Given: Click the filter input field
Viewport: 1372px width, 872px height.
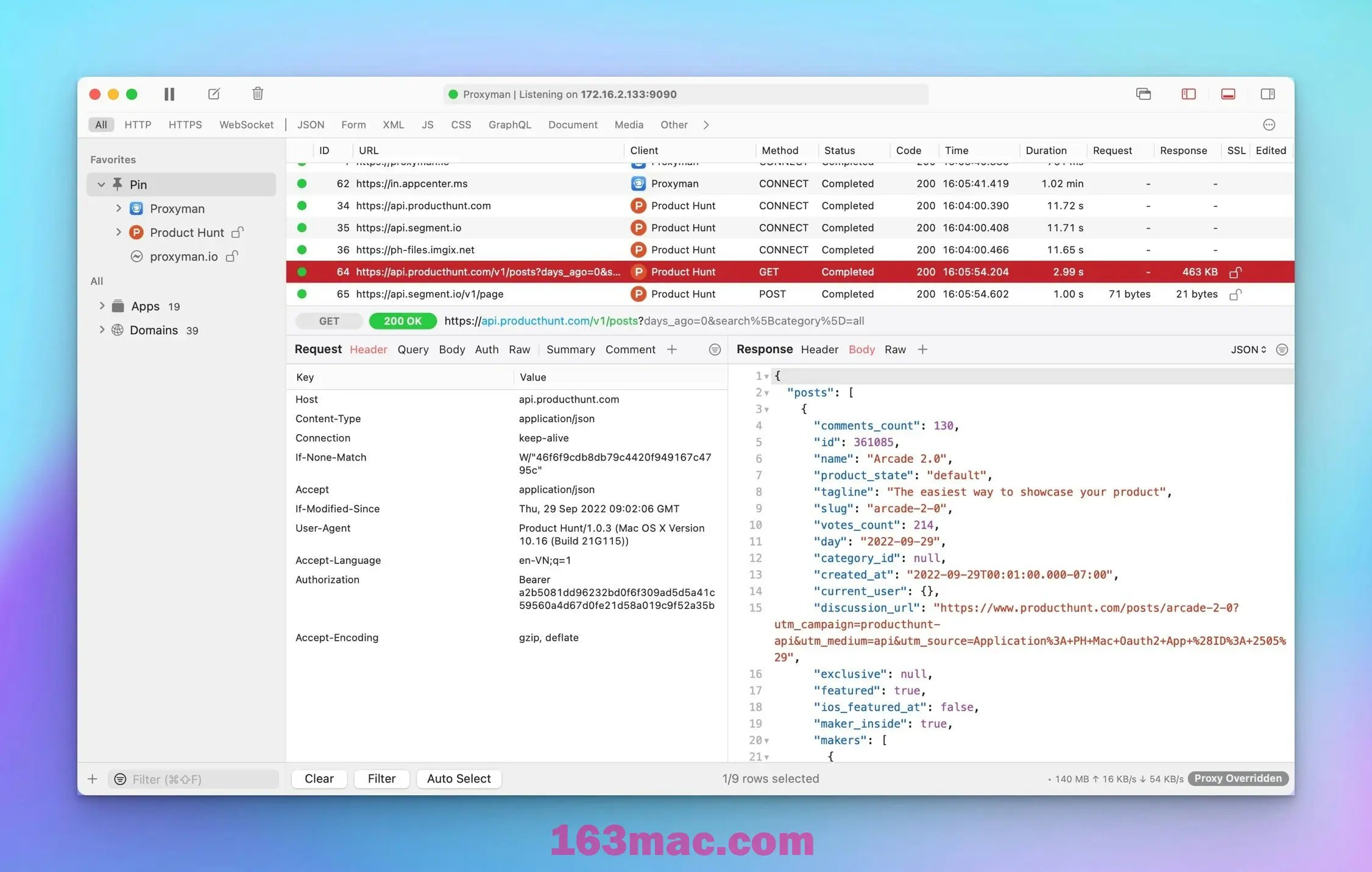Looking at the screenshot, I should coord(197,778).
